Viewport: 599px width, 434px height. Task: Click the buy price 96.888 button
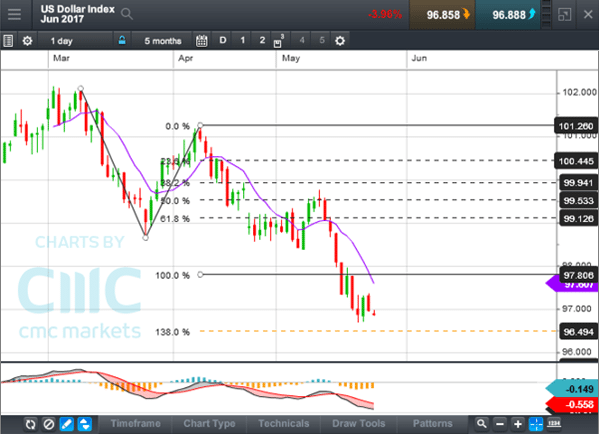(508, 15)
